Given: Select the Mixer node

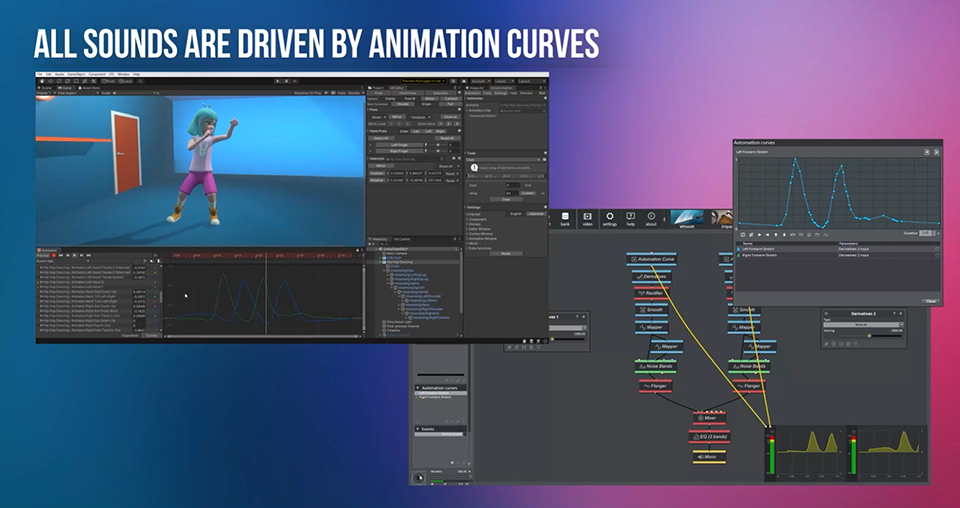Looking at the screenshot, I should [710, 418].
